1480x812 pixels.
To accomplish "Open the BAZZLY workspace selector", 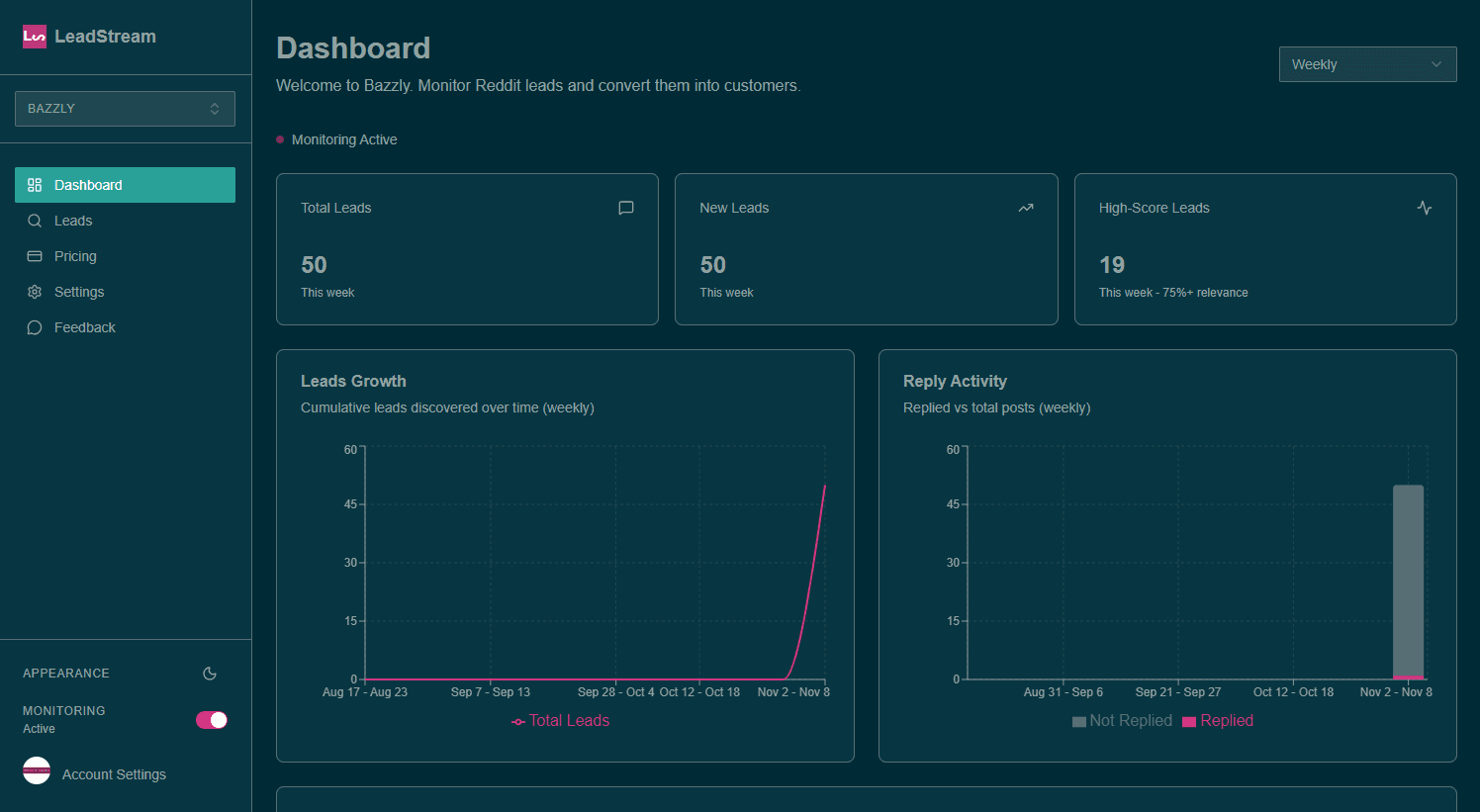I will pyautogui.click(x=125, y=108).
